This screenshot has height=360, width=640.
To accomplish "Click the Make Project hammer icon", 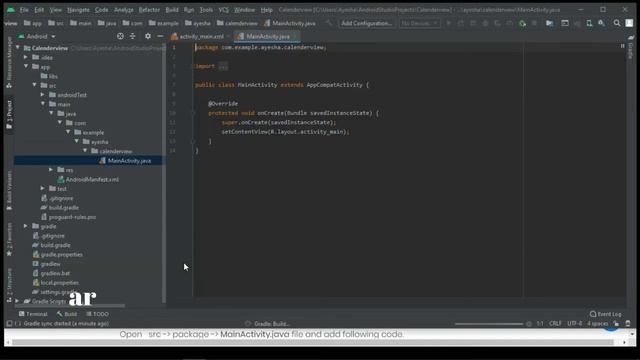I will click(x=329, y=23).
